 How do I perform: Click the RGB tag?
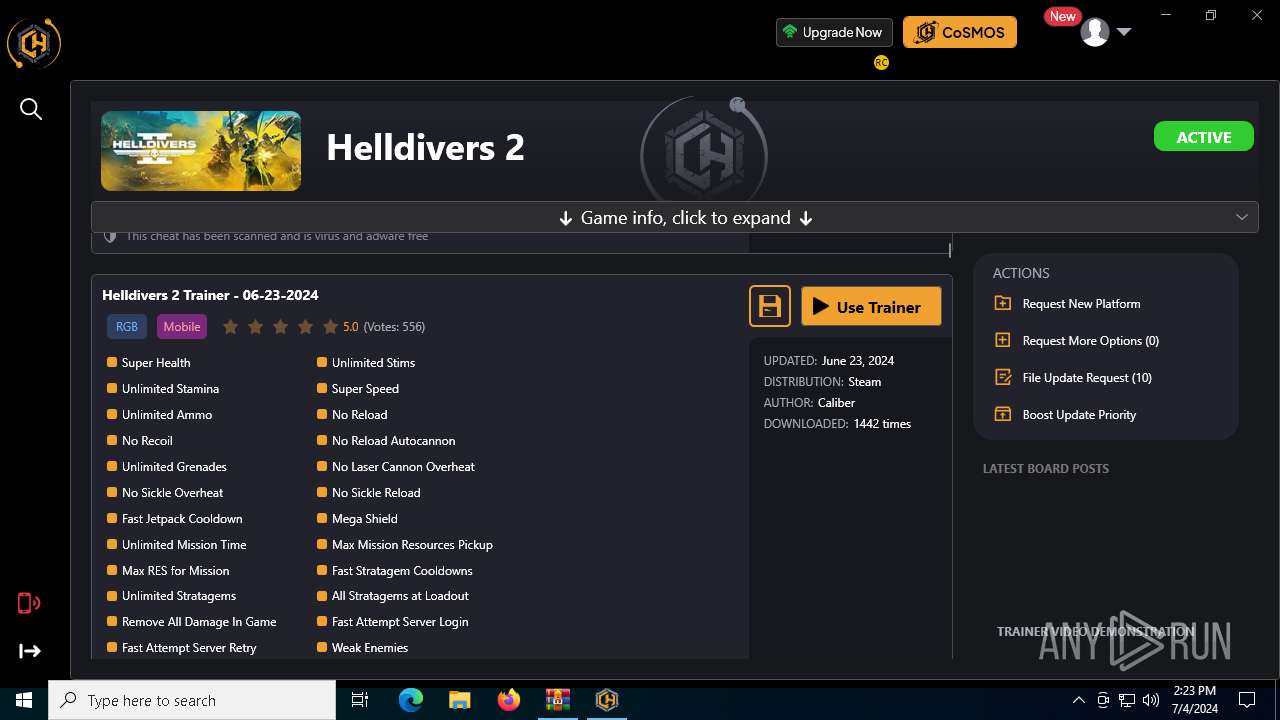point(127,326)
